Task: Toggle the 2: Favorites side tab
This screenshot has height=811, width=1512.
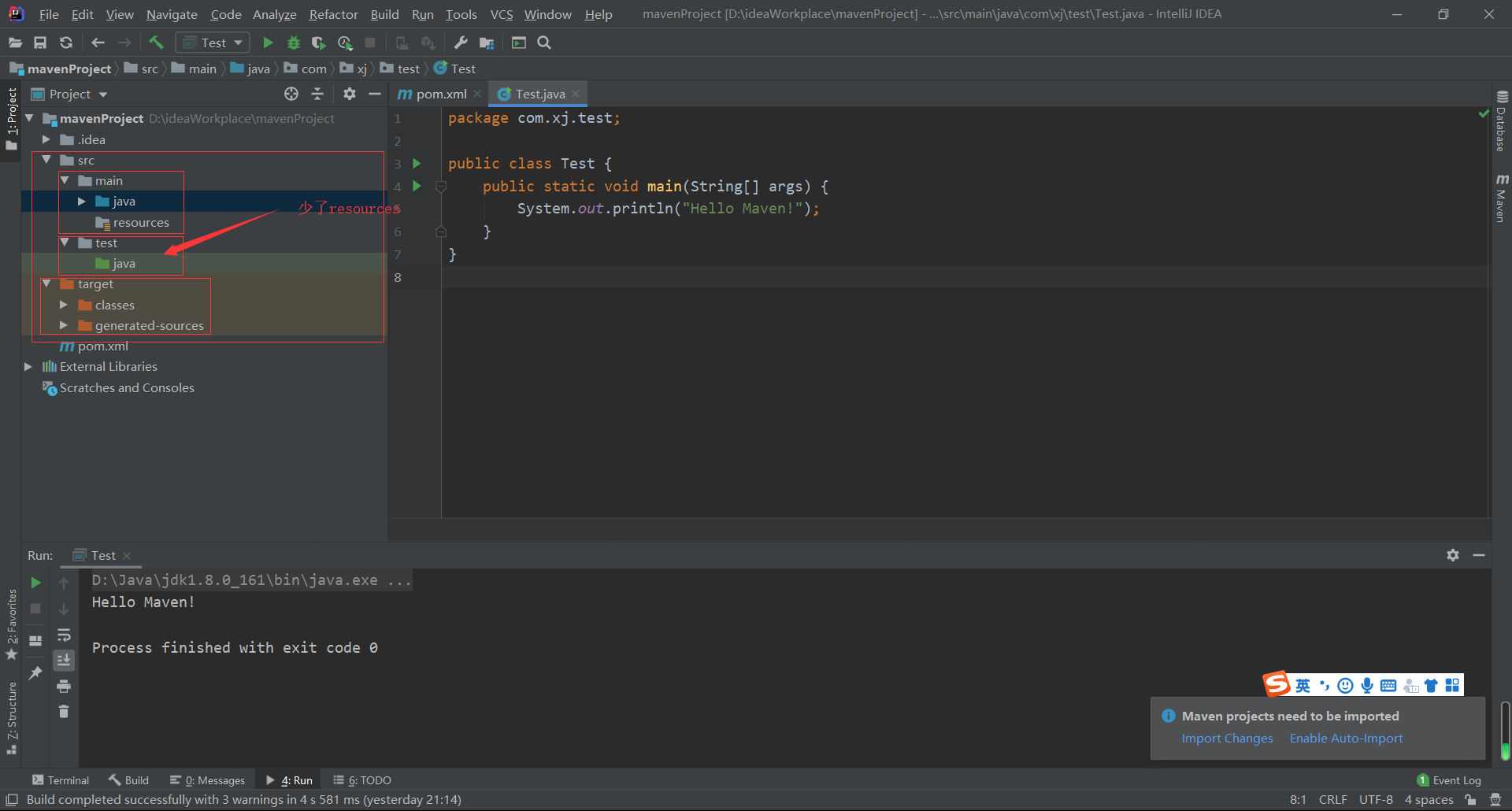Action: [11, 624]
